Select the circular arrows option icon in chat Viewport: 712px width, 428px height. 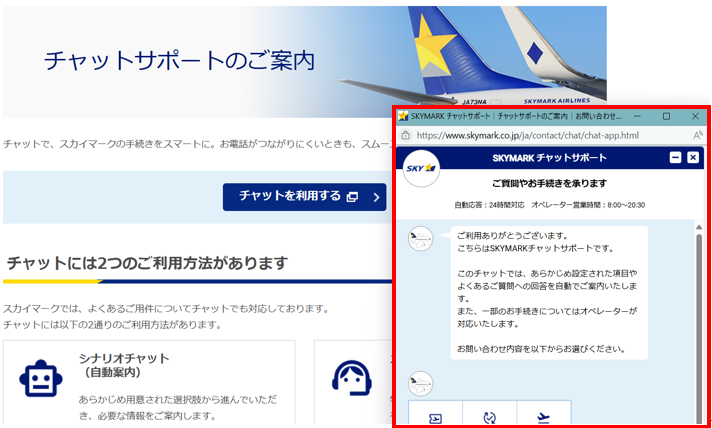tap(489, 418)
